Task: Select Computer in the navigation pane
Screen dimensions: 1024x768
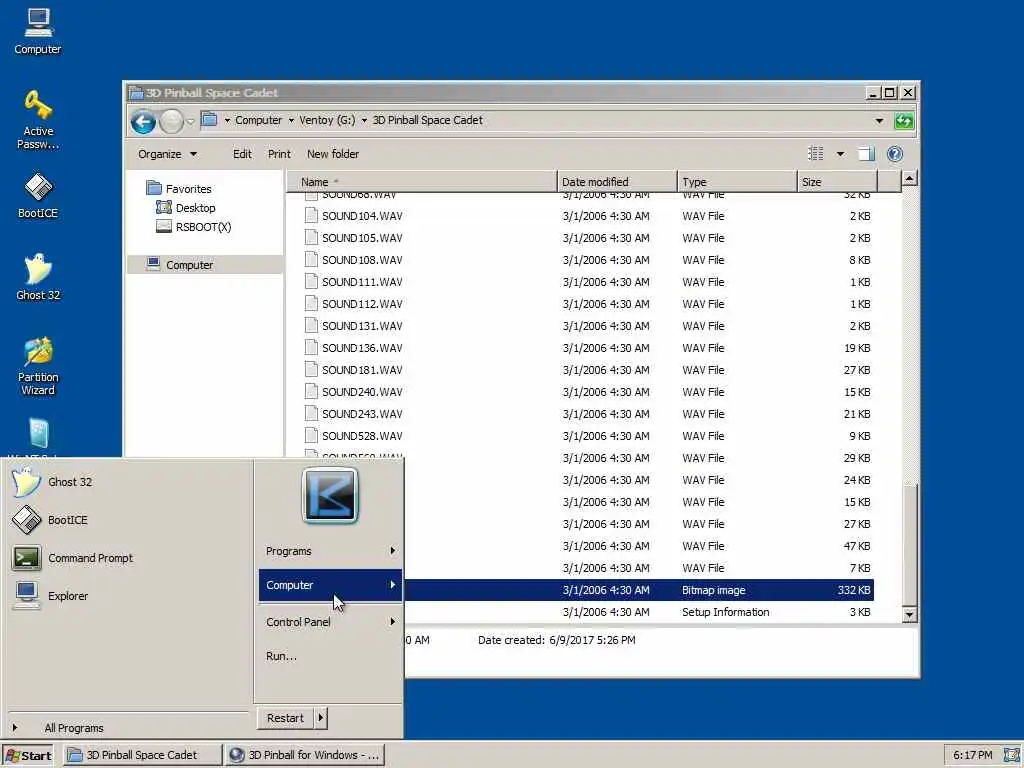Action: [x=205, y=264]
